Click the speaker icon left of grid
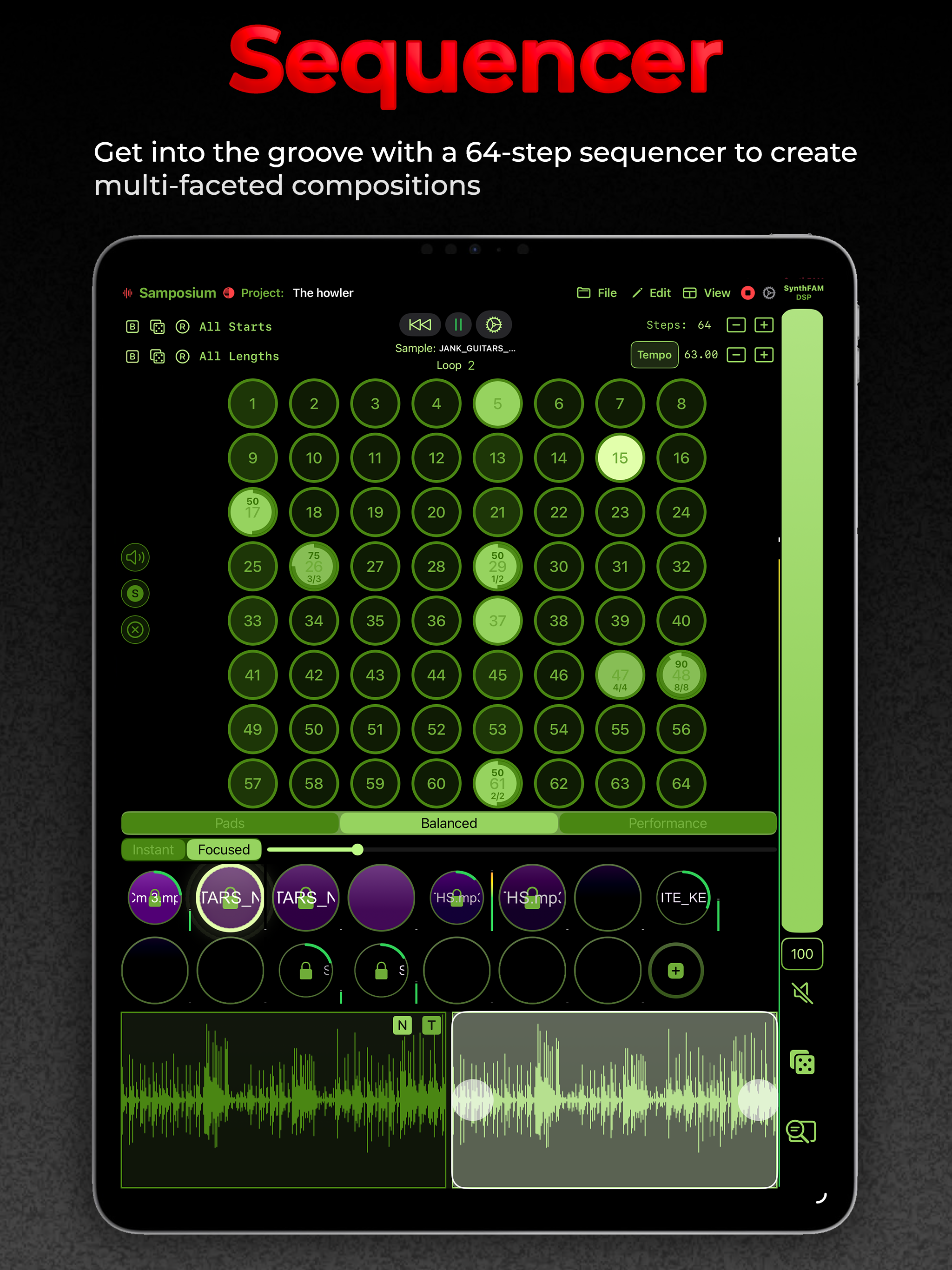952x1270 pixels. (x=136, y=557)
